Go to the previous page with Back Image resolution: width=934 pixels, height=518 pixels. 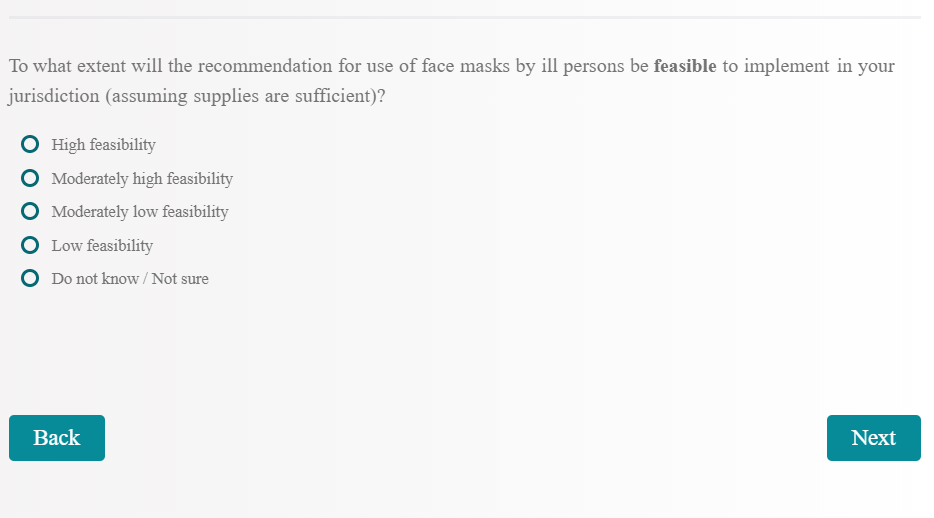click(x=57, y=438)
